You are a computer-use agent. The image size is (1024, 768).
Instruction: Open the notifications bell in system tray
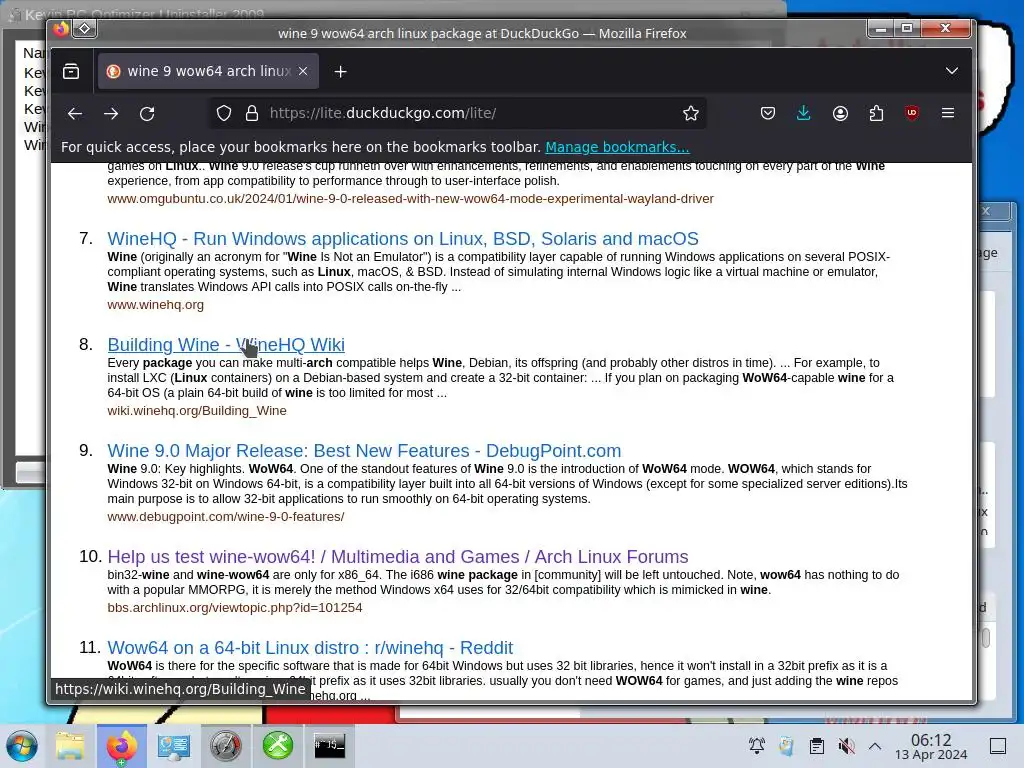pyautogui.click(x=757, y=746)
